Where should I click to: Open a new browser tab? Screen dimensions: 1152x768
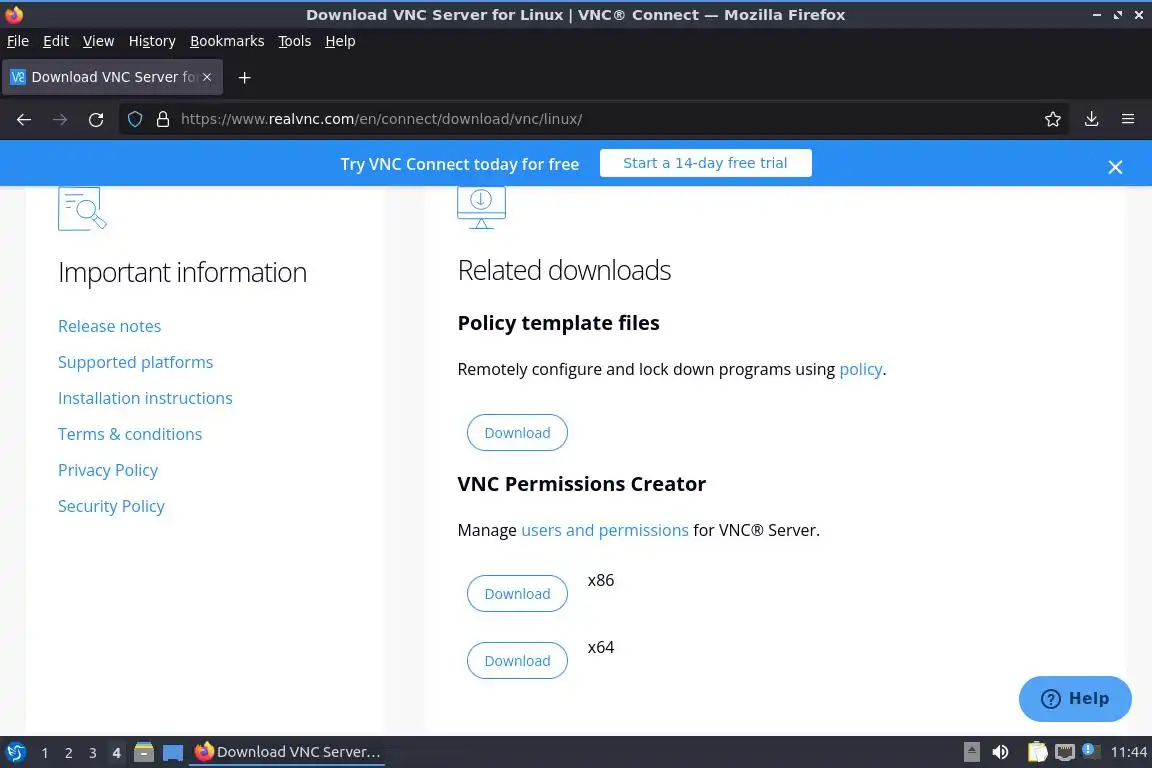(245, 77)
